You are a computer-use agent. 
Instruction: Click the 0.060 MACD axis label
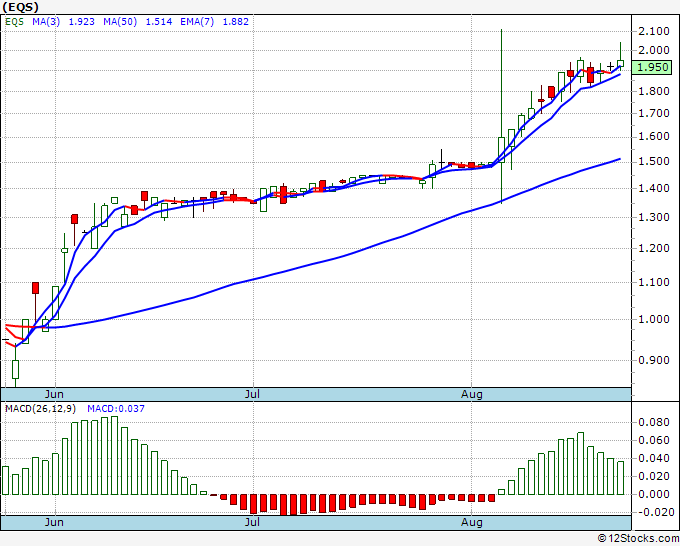[x=654, y=441]
